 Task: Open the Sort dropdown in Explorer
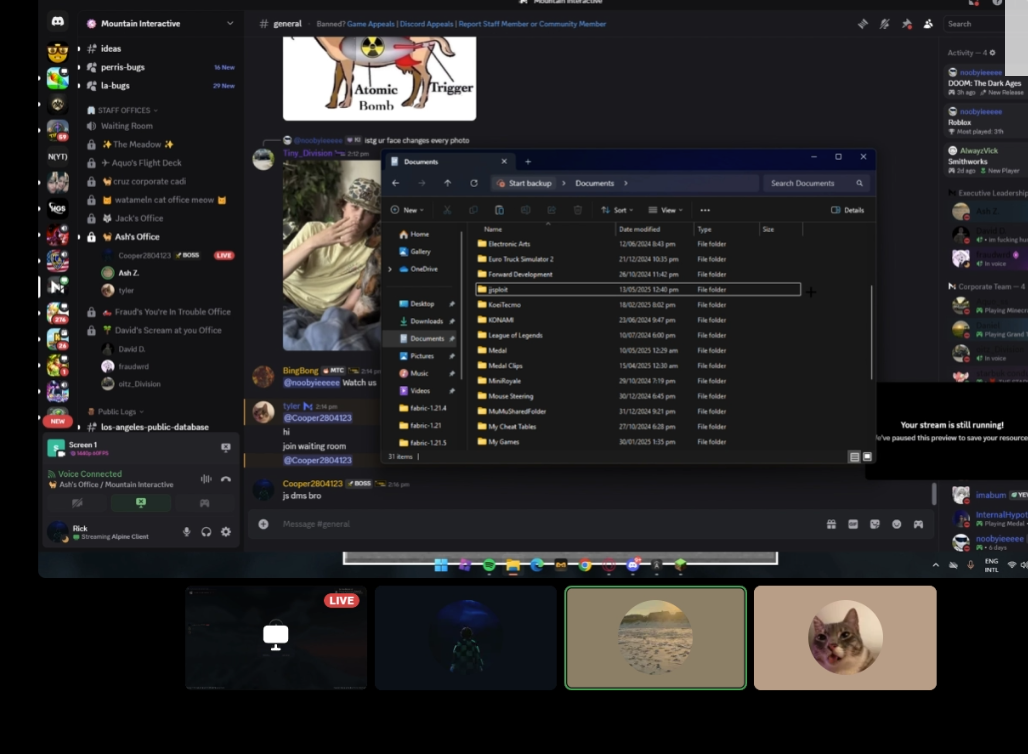point(617,210)
